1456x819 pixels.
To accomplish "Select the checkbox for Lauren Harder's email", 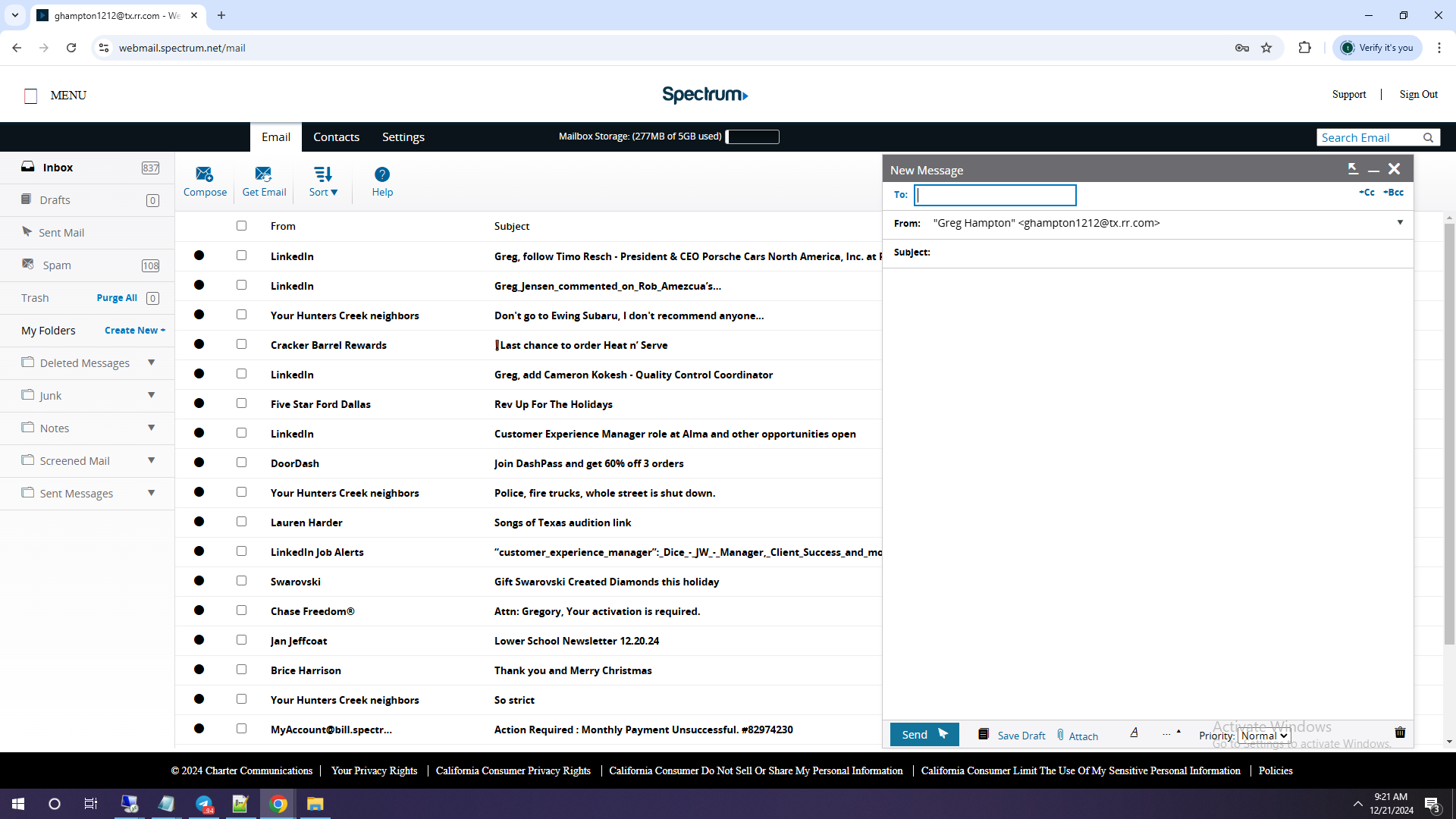I will [x=241, y=522].
